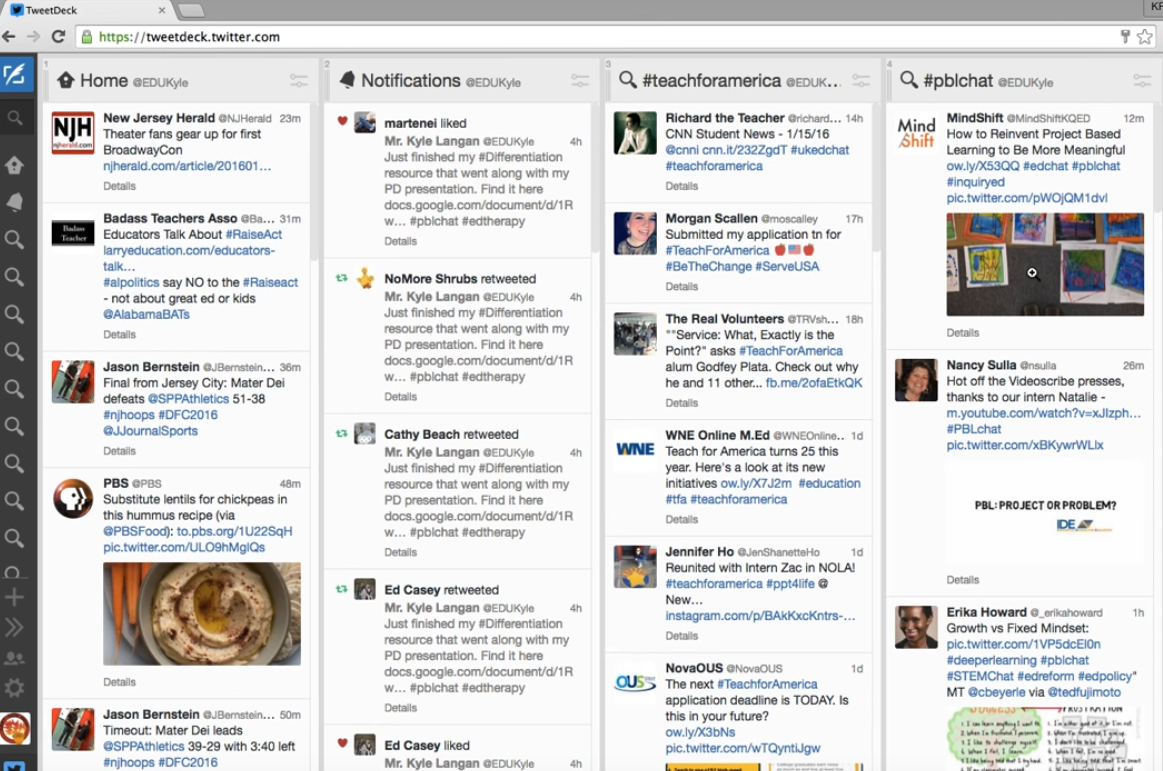Viewport: 1163px width, 771px height.
Task: Open #pblchat column settings menu
Action: click(x=1141, y=80)
